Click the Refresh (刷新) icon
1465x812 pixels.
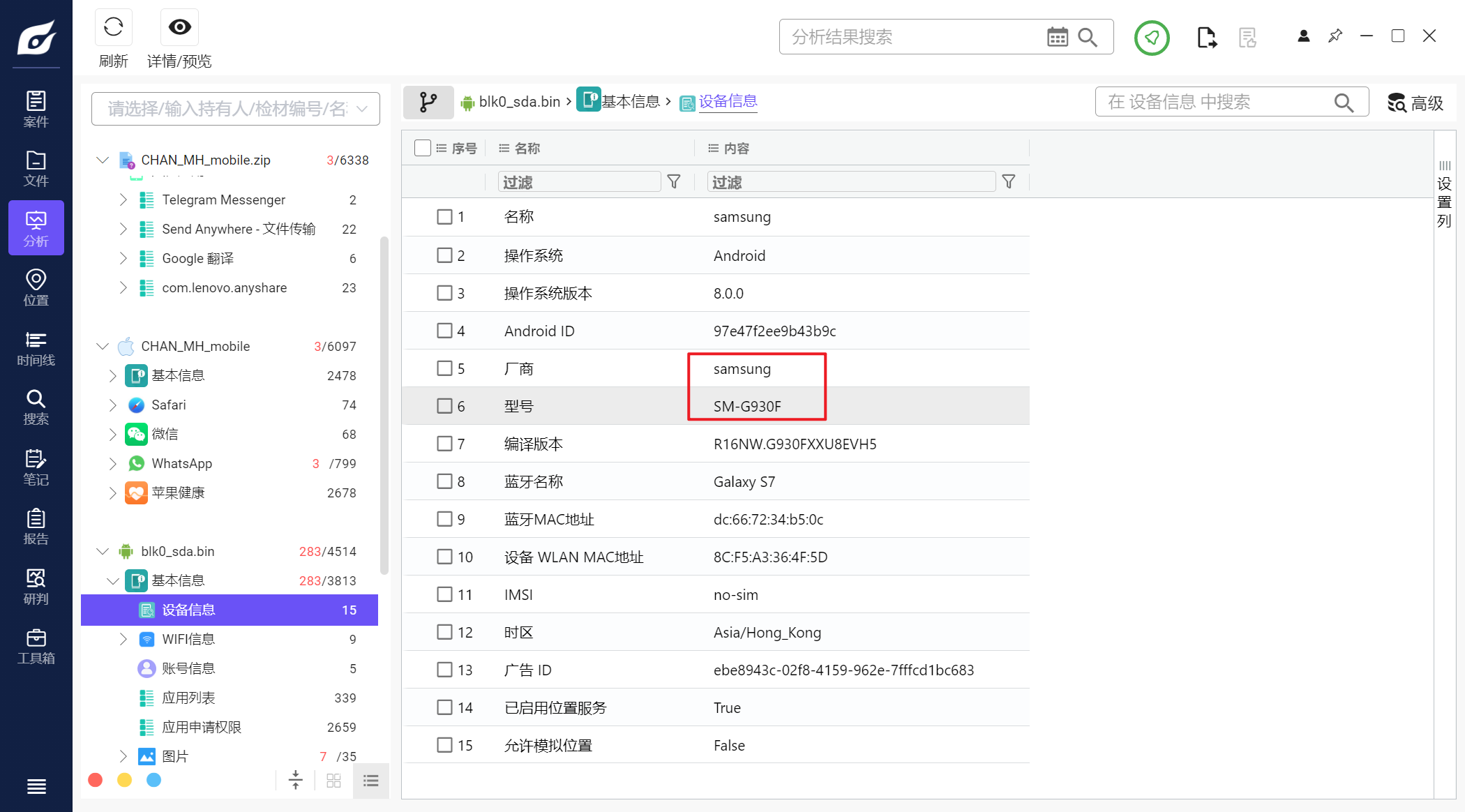point(113,28)
